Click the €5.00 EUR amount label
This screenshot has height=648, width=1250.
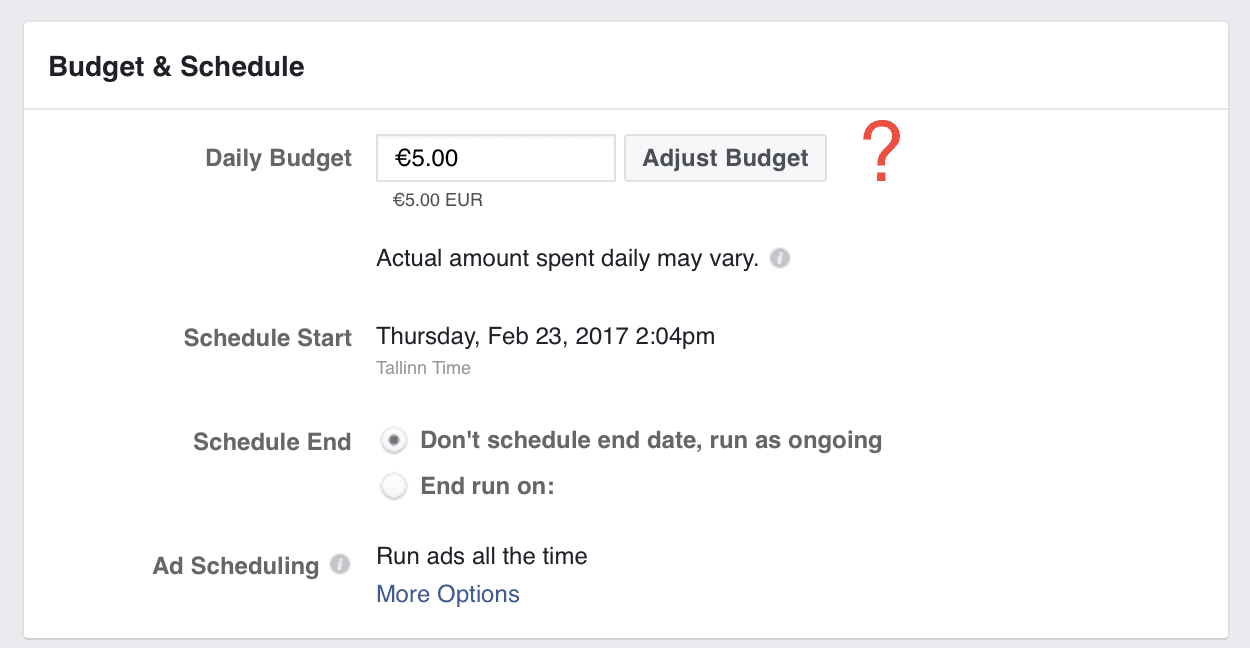[x=436, y=199]
